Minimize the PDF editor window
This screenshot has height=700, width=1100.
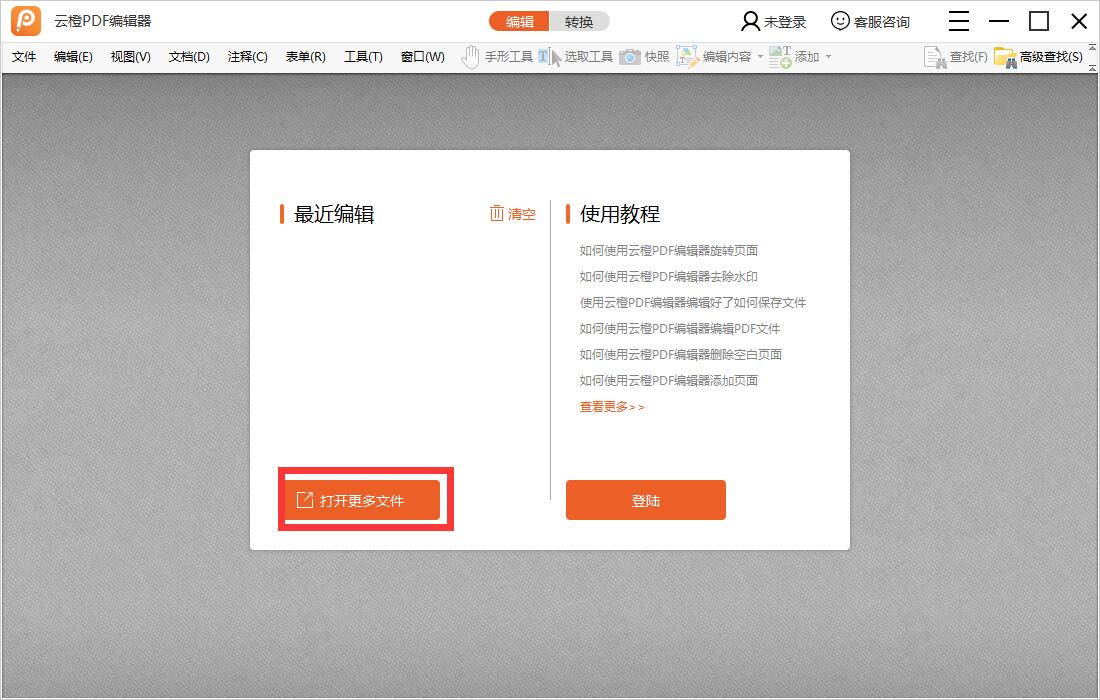tap(999, 21)
